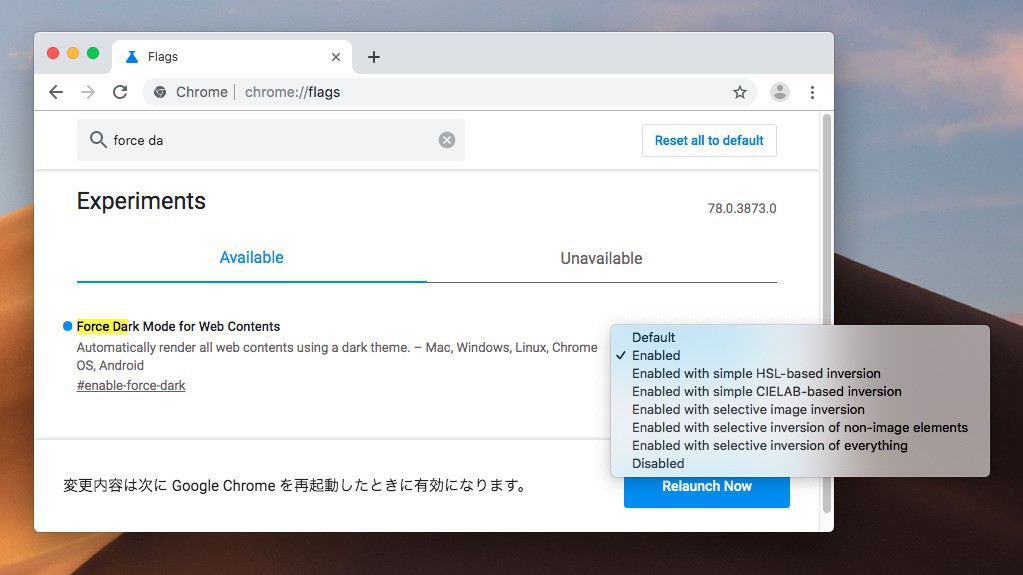Go back with the back arrow
Screen dimensions: 1023x575
click(x=56, y=92)
